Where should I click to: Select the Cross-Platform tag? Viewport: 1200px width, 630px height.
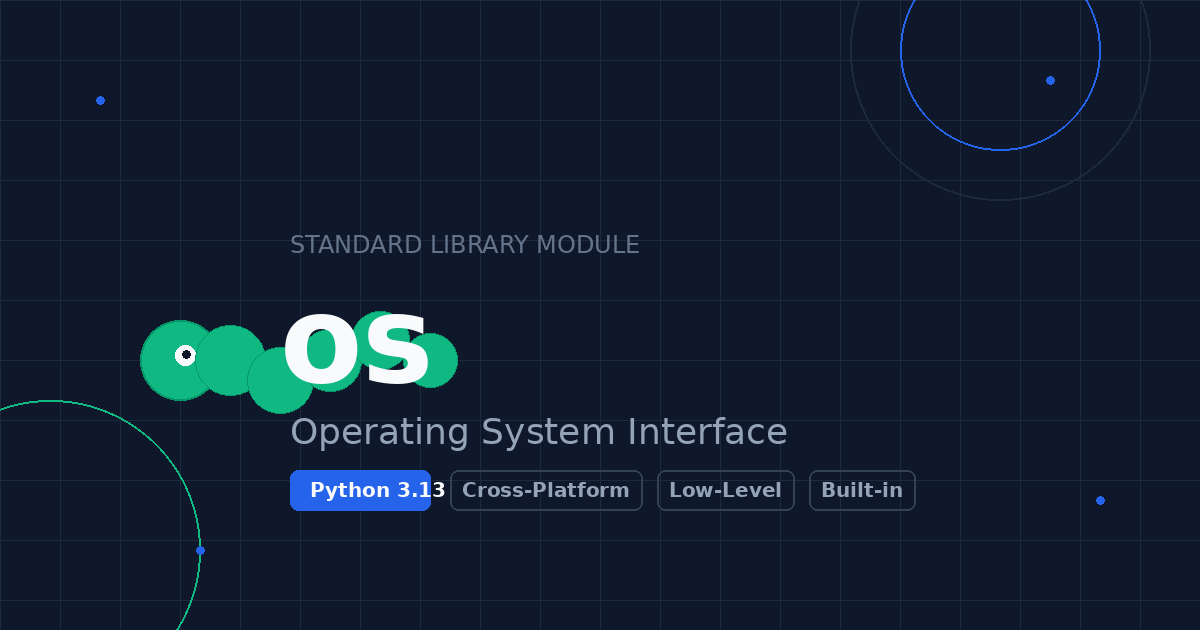click(x=546, y=490)
